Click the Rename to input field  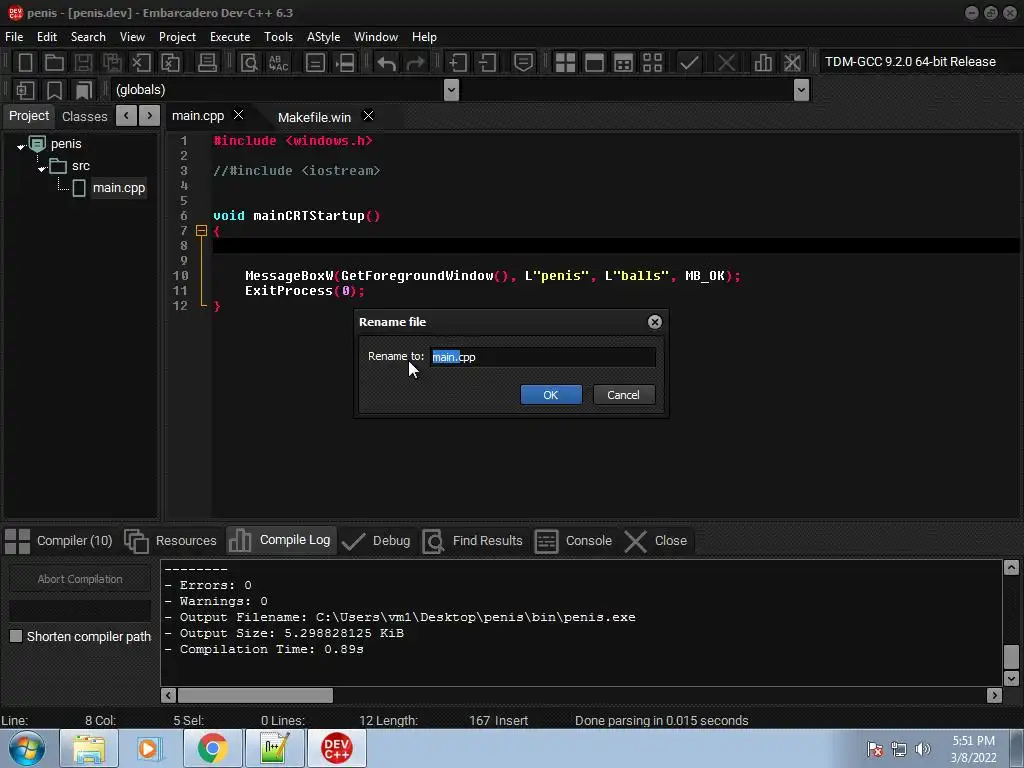click(x=543, y=357)
